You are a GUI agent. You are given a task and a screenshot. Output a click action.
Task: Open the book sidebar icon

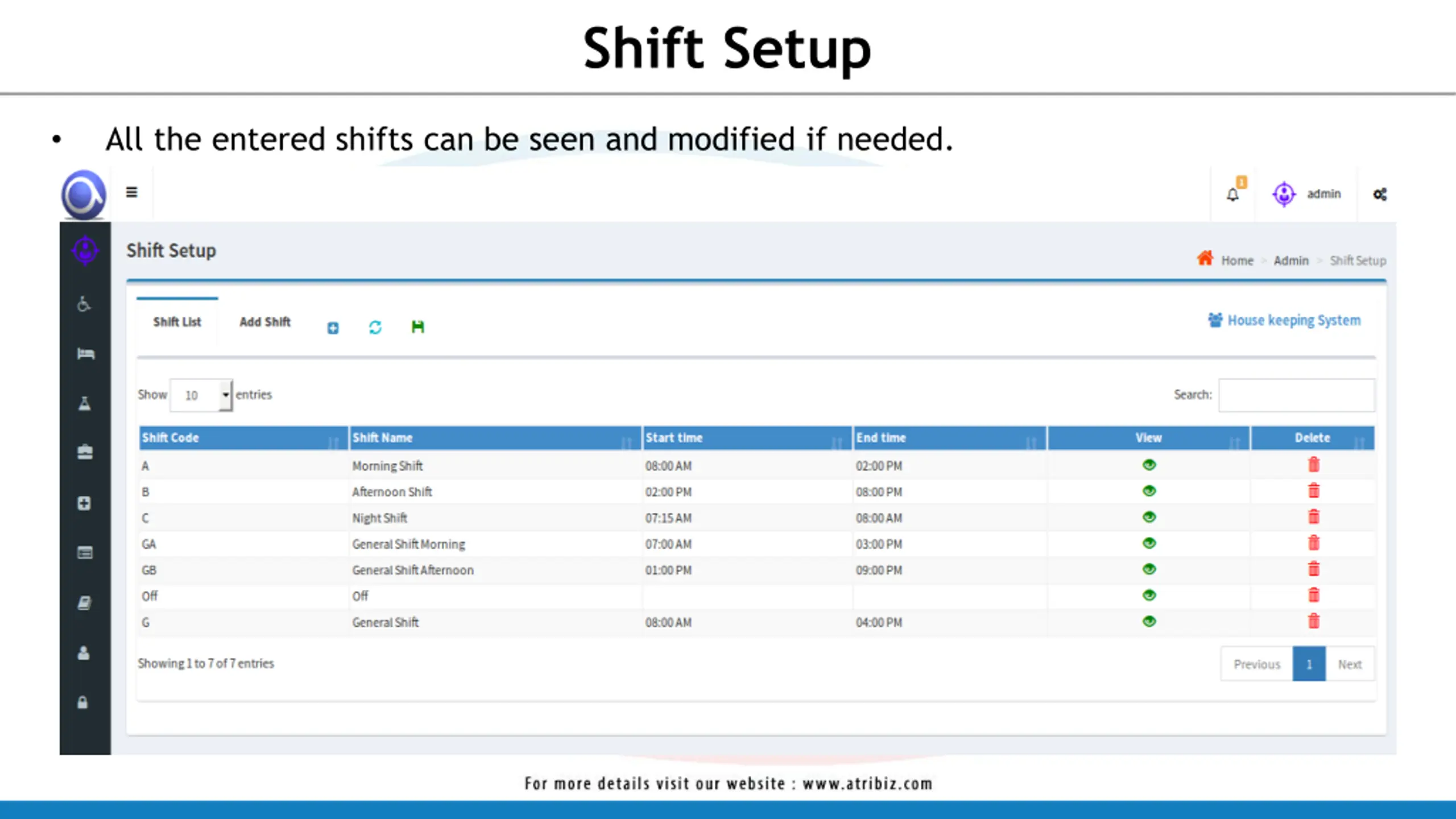[84, 603]
